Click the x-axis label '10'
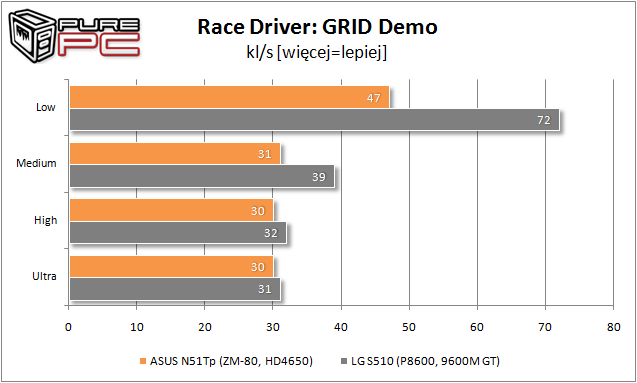The width and height of the screenshot is (637, 383). point(137,327)
